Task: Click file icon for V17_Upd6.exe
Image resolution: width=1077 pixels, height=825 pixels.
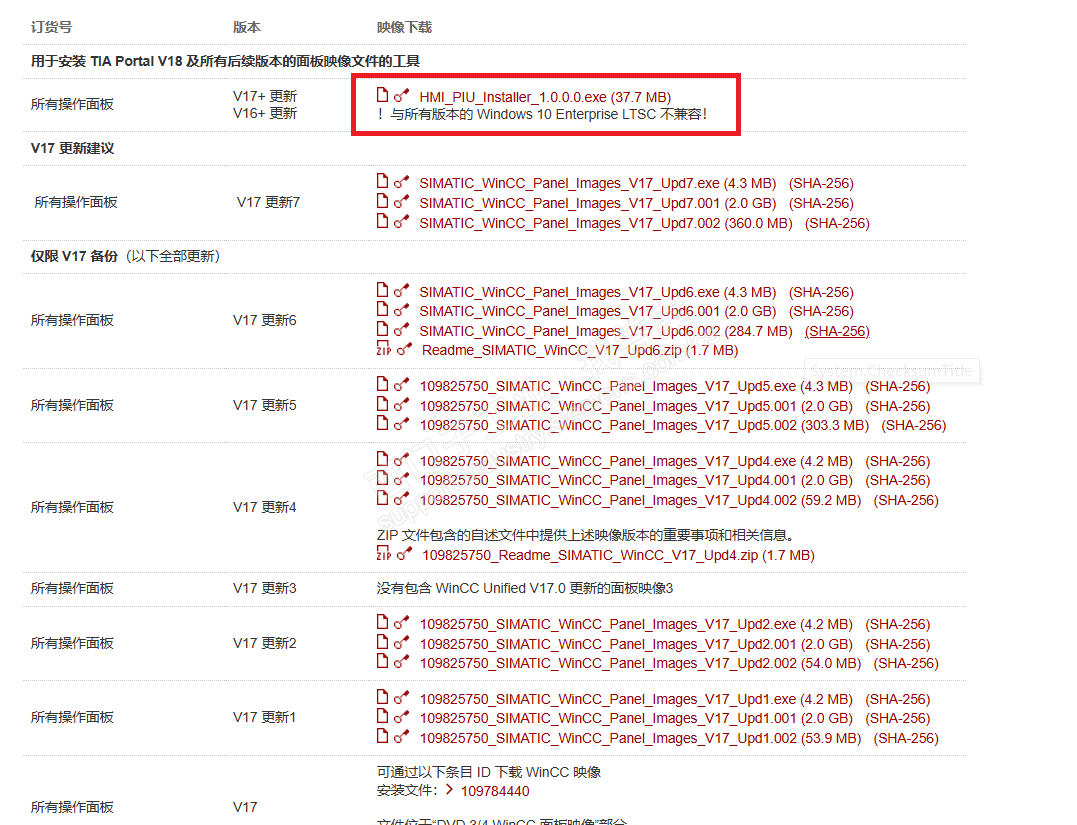Action: [383, 290]
